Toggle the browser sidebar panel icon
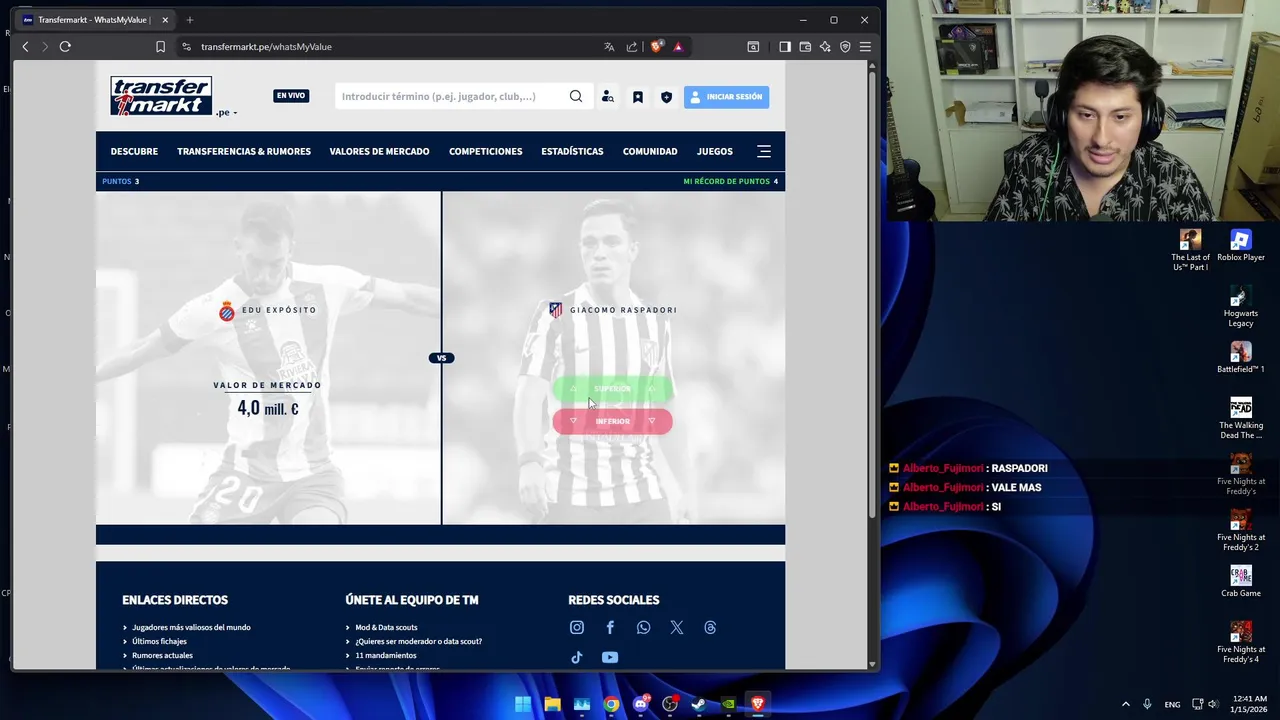This screenshot has width=1280, height=720. coord(785,46)
